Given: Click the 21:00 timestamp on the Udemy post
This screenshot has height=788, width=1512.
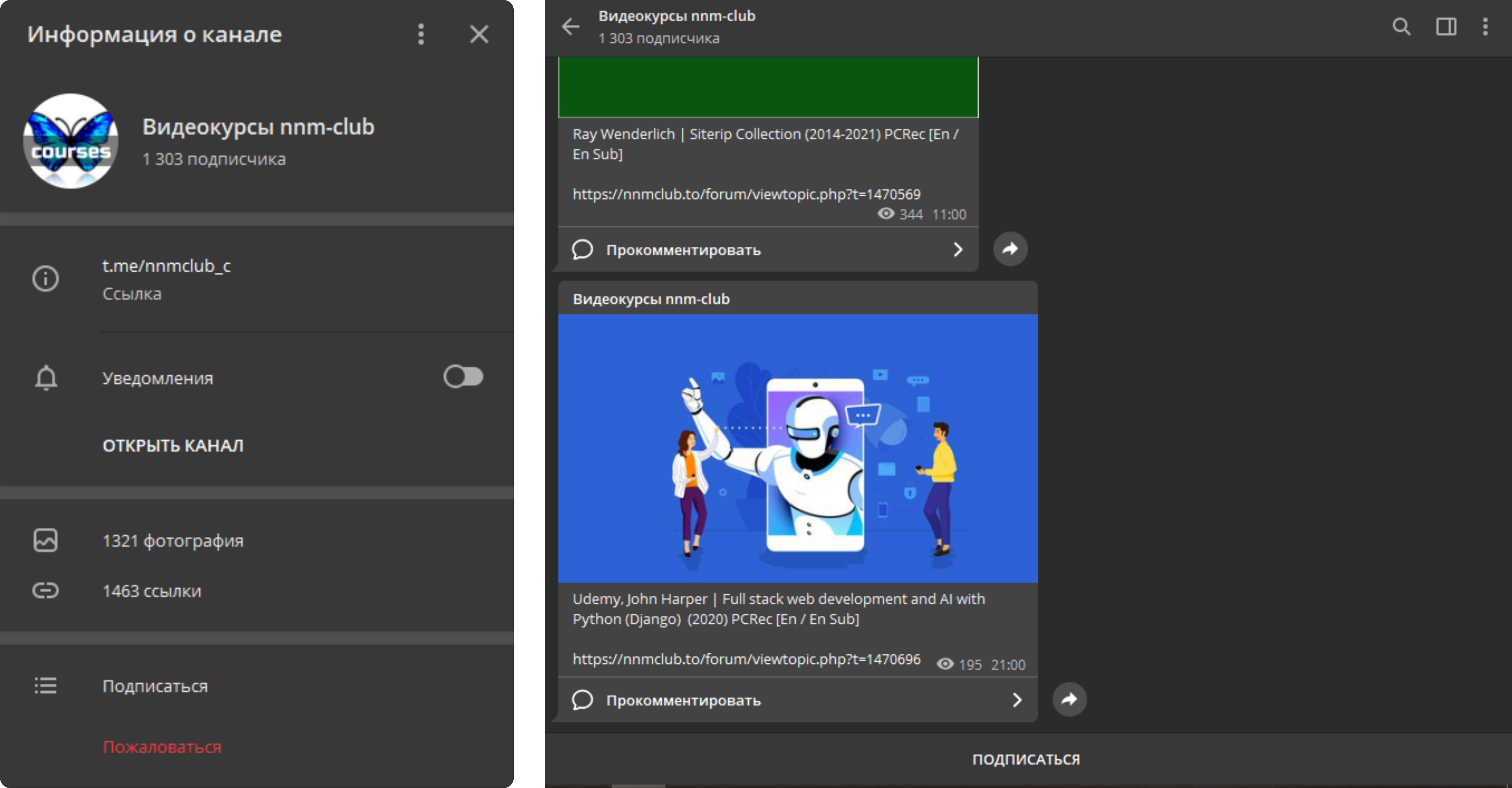Looking at the screenshot, I should (x=1008, y=665).
